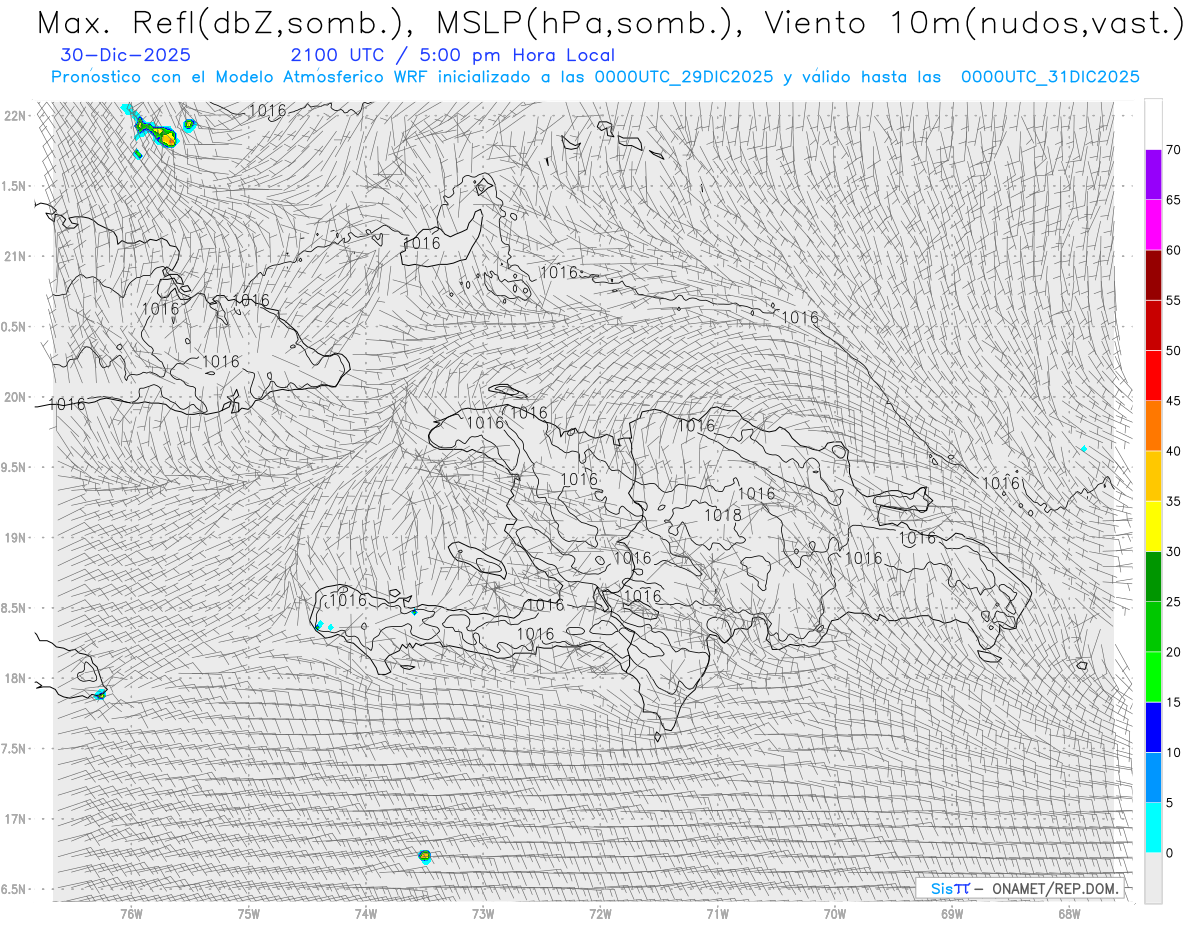The height and width of the screenshot is (927, 1200).
Task: Click the colorbar label '30'
Action: click(1173, 552)
